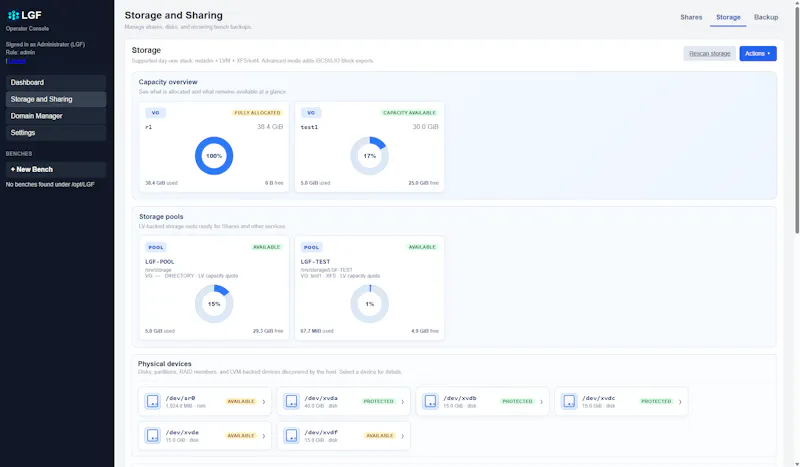This screenshot has width=800, height=467.
Task: Select Storage and Sharing sidebar item
Action: click(x=56, y=99)
